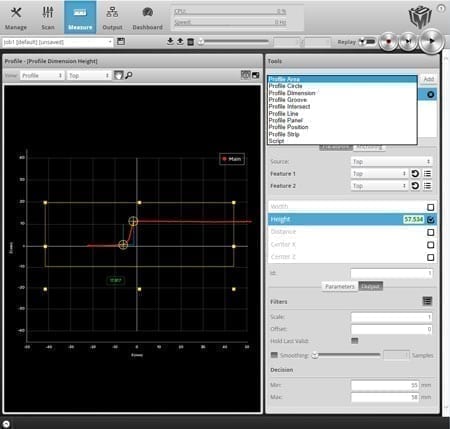Open the View Profile dropdown
Screen dimensions: 450x429
tap(42, 76)
